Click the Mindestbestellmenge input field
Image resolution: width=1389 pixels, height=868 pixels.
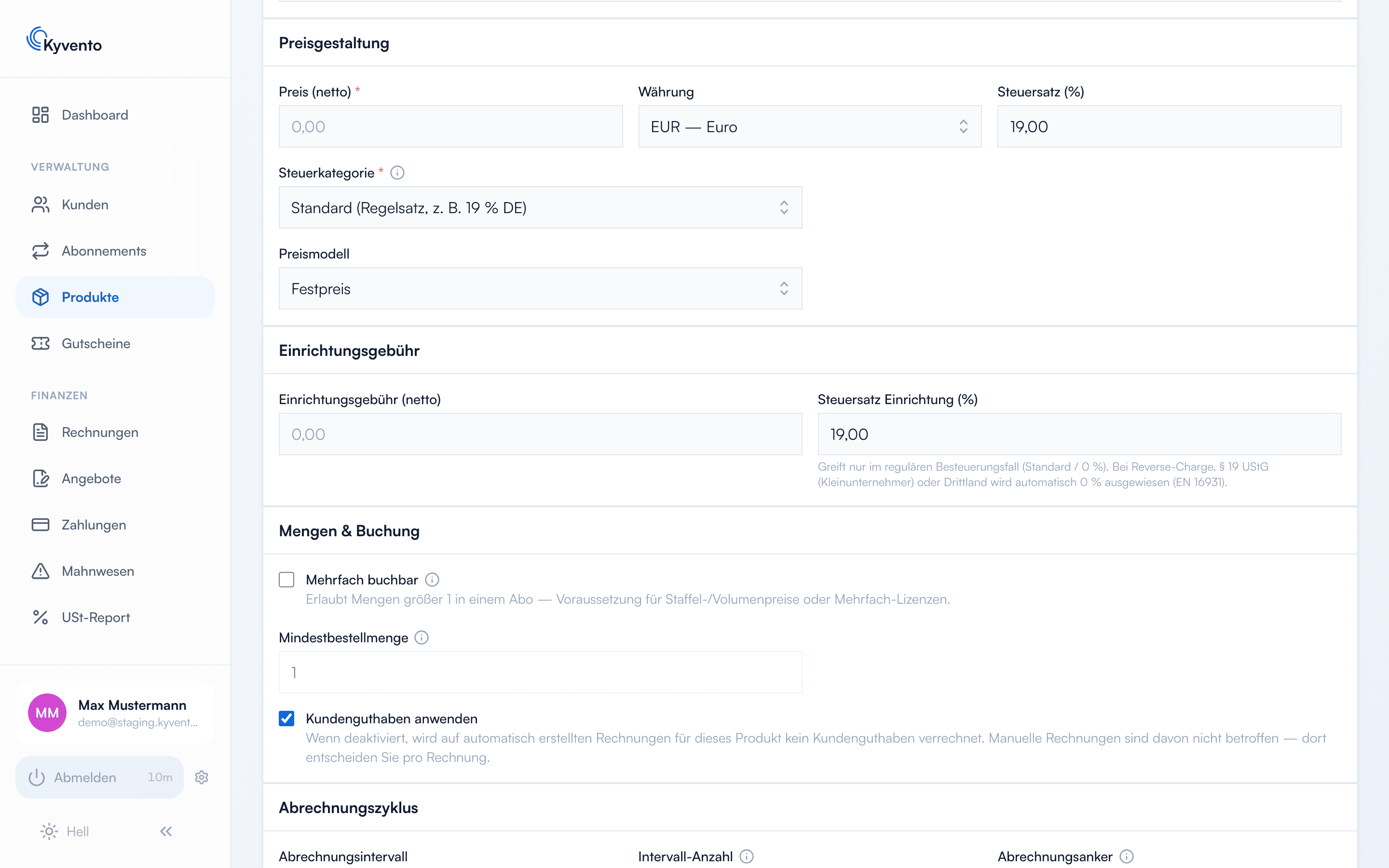tap(540, 672)
